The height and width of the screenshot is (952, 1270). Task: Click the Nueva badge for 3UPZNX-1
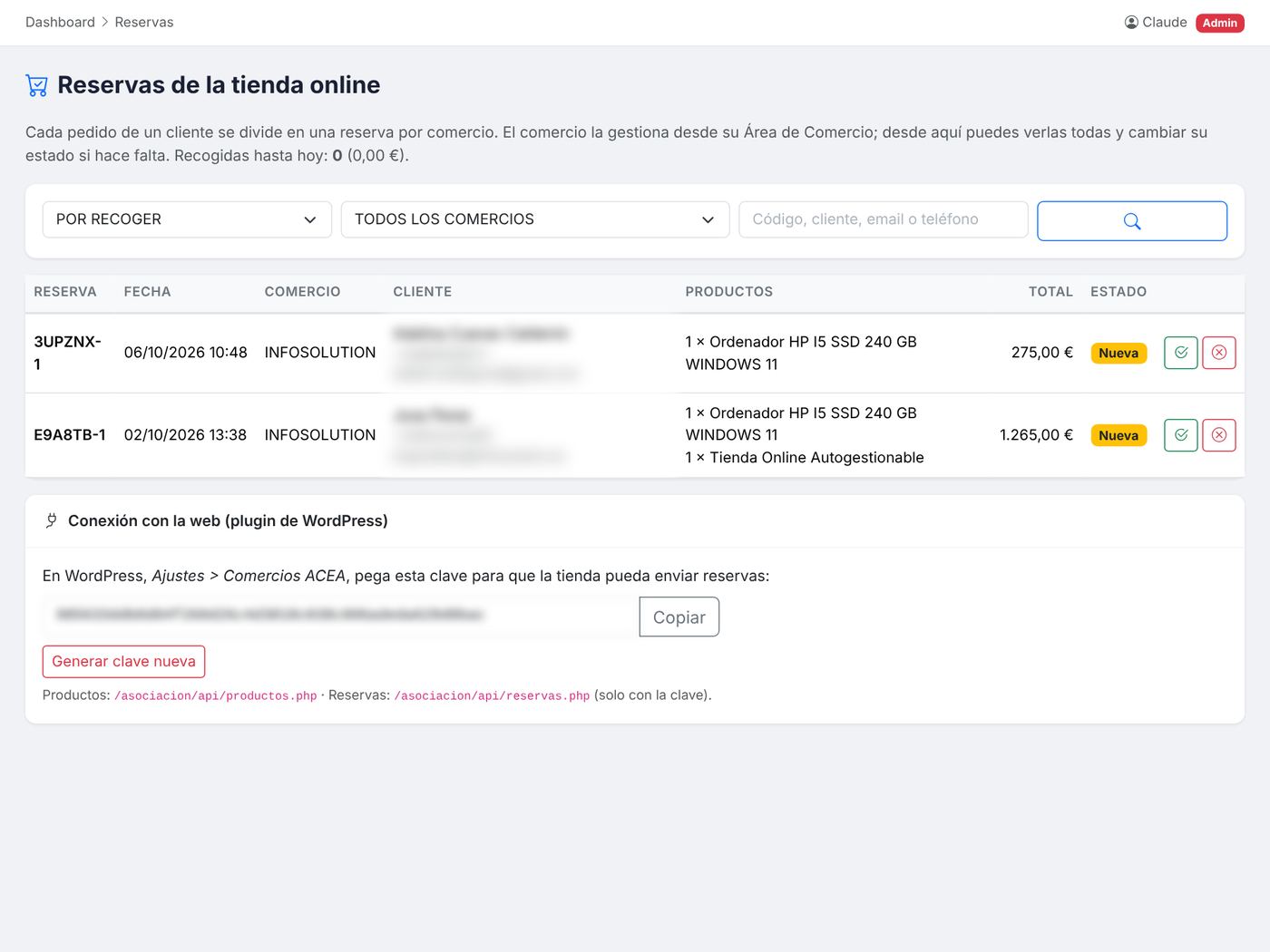click(x=1119, y=354)
